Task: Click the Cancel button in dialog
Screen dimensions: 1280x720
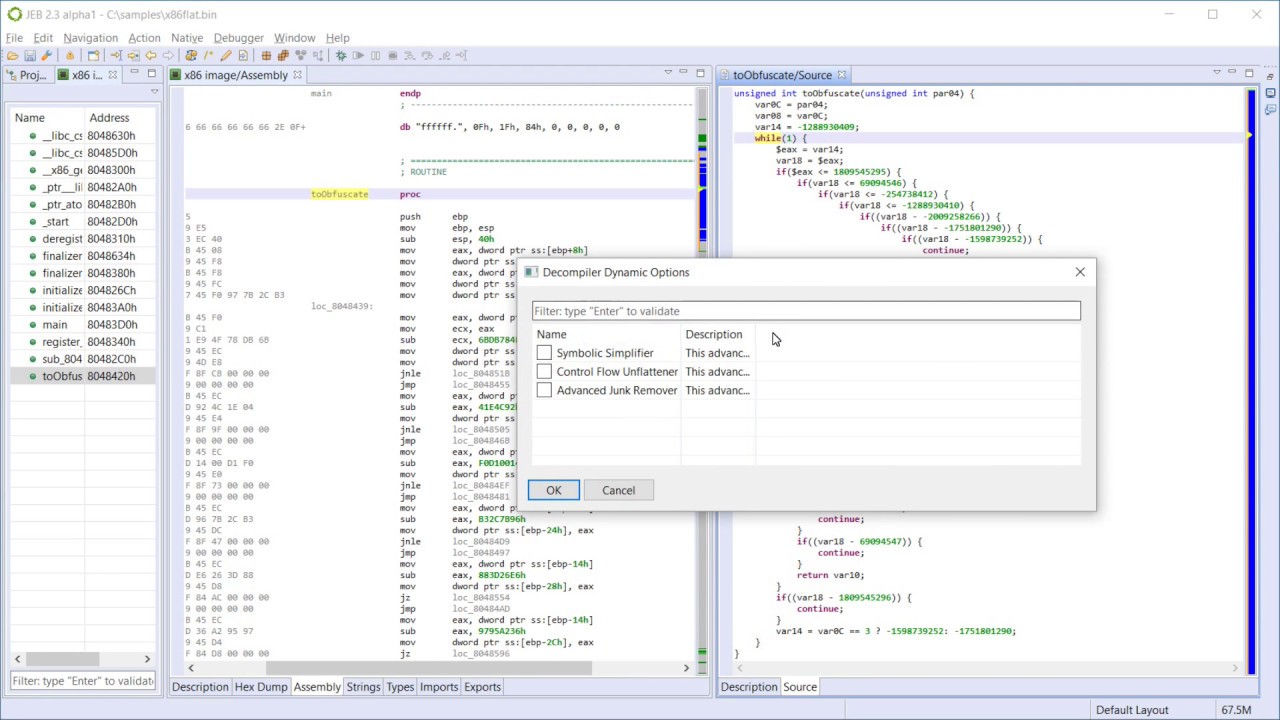Action: (x=618, y=490)
